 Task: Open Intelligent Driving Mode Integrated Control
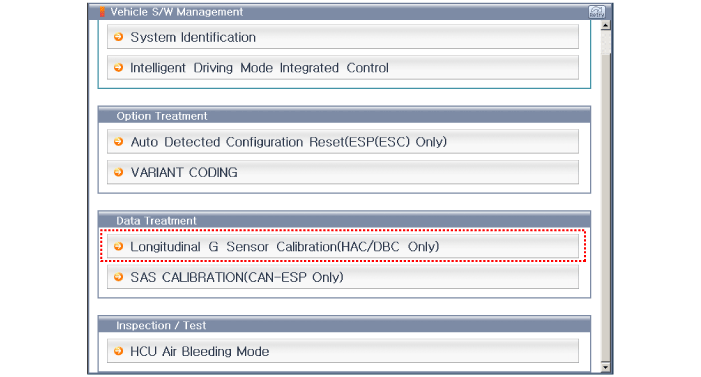pos(343,68)
